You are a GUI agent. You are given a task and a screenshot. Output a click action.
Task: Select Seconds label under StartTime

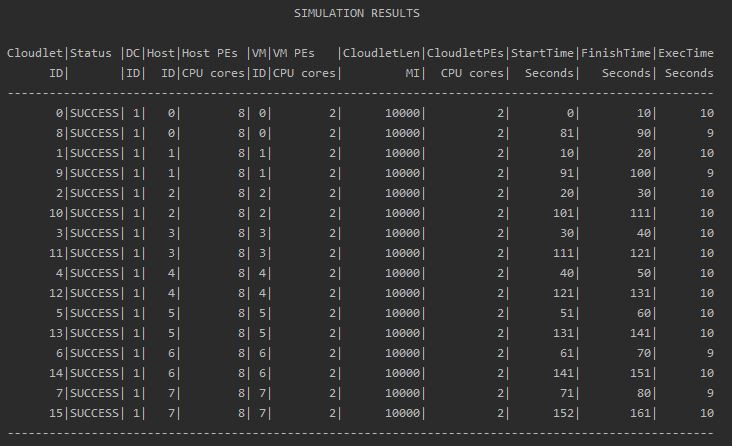[549, 73]
